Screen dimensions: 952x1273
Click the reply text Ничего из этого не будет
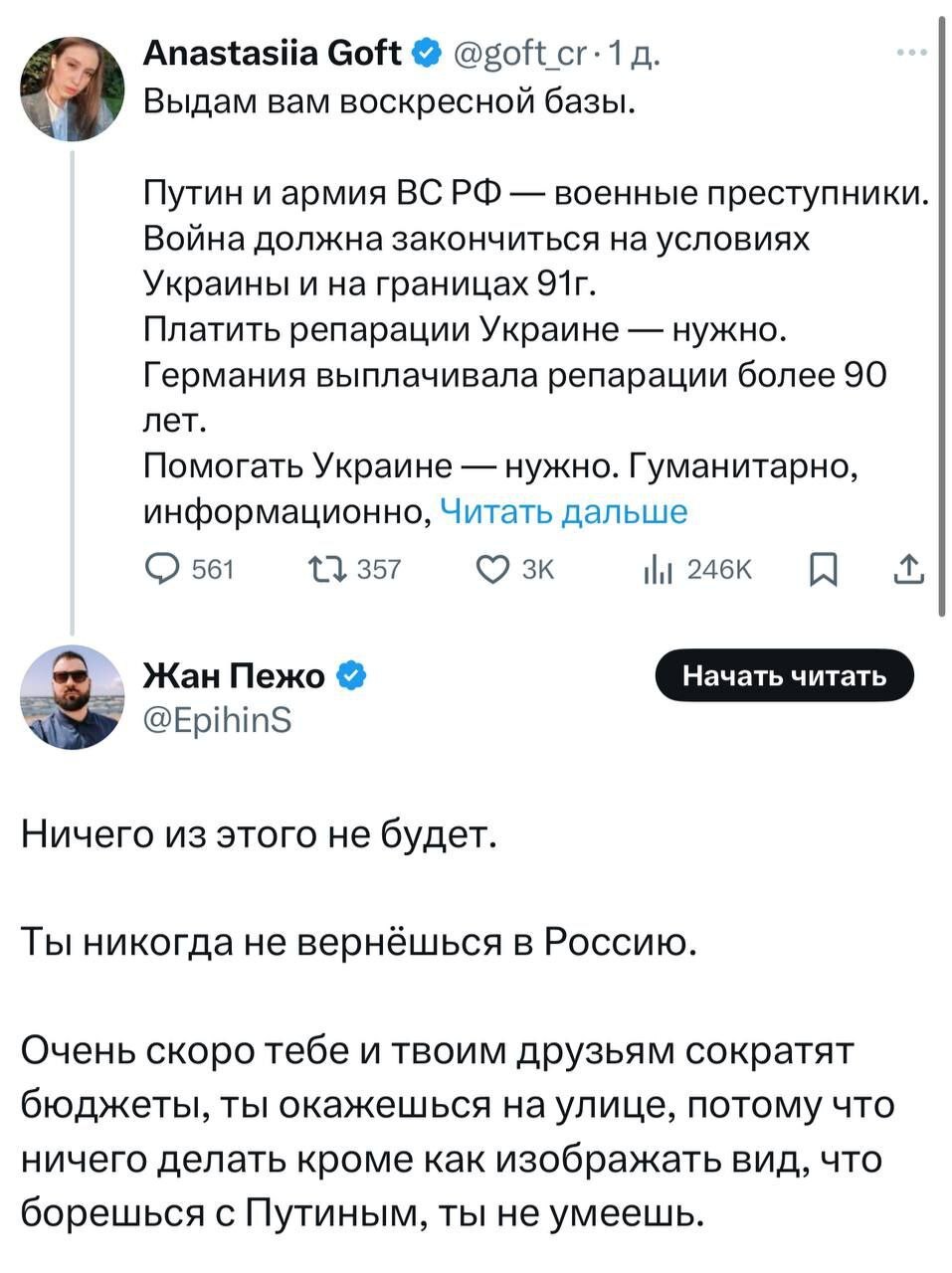pos(259,833)
